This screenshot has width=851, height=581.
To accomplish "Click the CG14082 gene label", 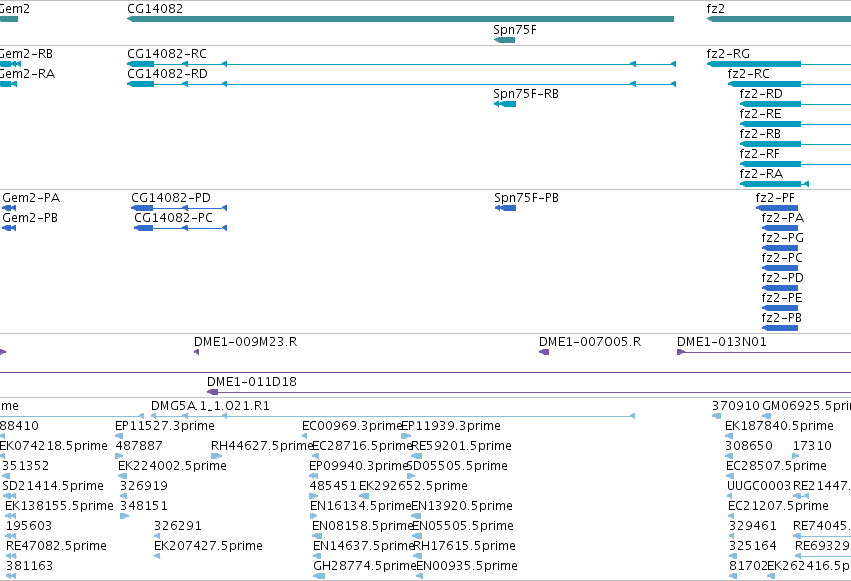I will (155, 9).
